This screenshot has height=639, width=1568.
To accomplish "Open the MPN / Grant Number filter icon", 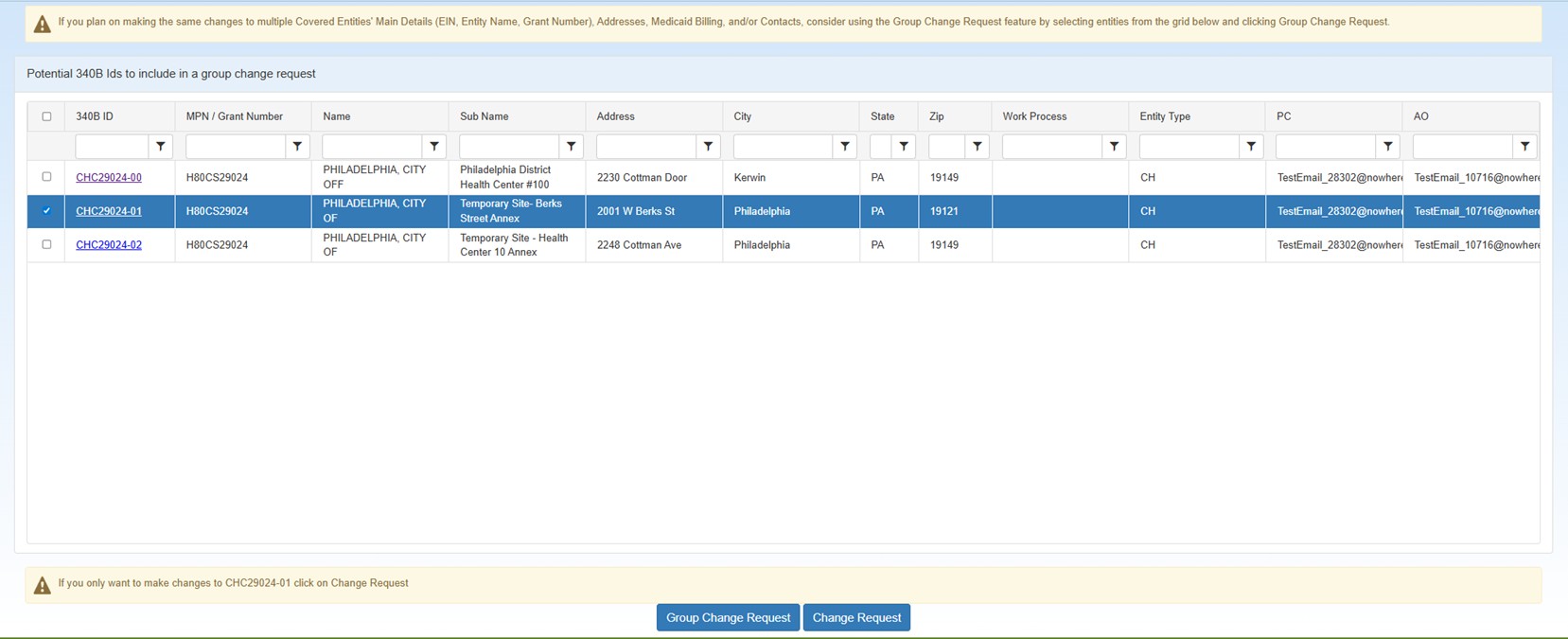I will [297, 147].
